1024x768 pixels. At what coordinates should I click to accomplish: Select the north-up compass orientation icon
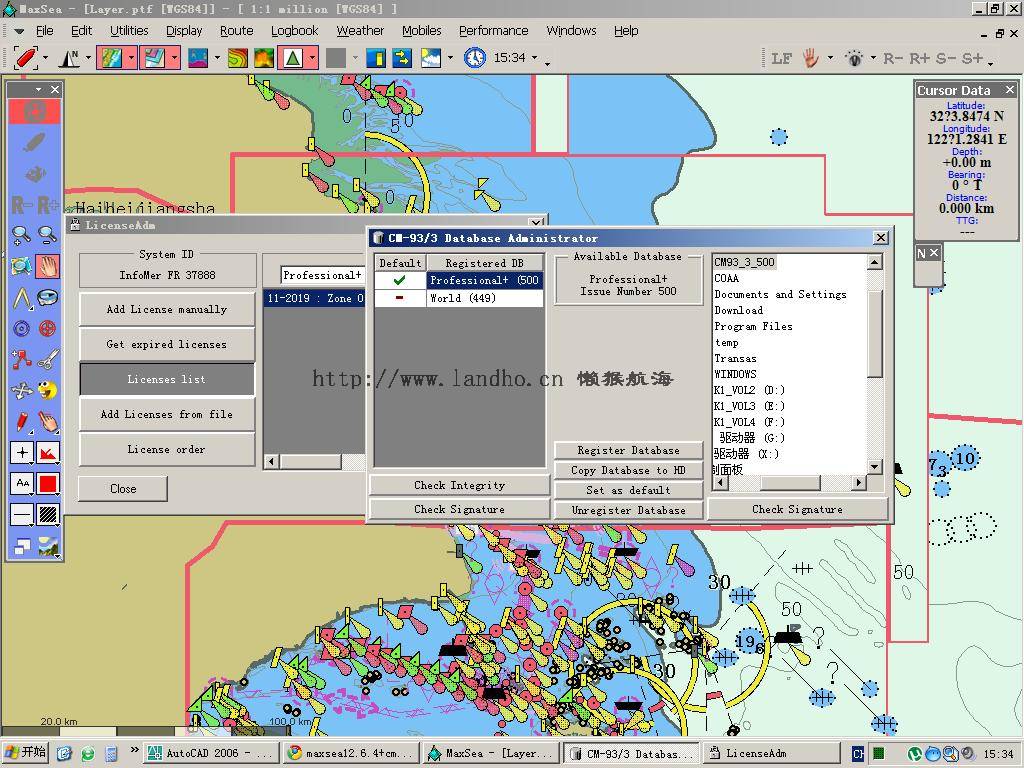click(x=69, y=58)
